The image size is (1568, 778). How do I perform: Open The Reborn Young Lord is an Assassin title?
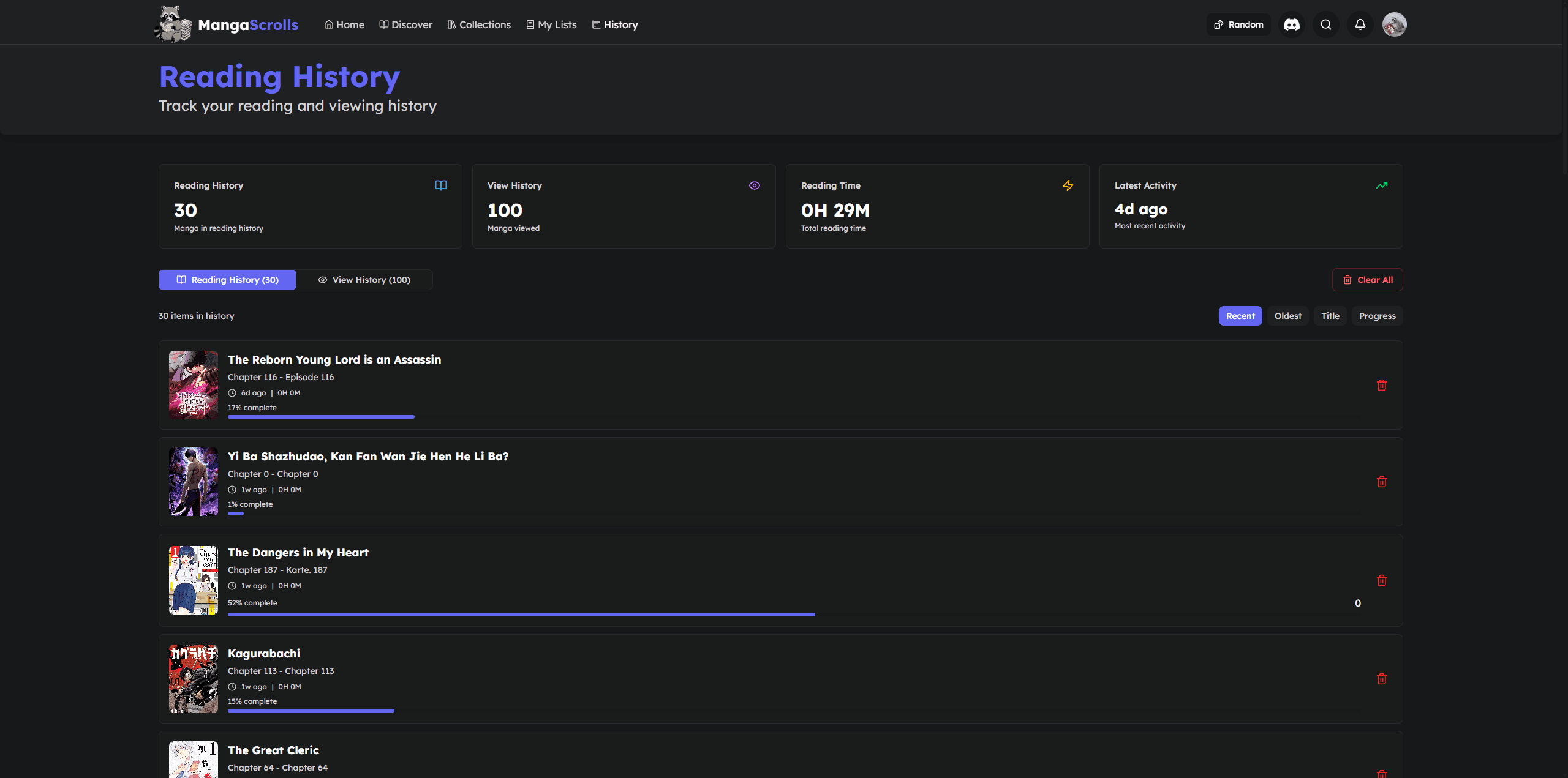[334, 360]
